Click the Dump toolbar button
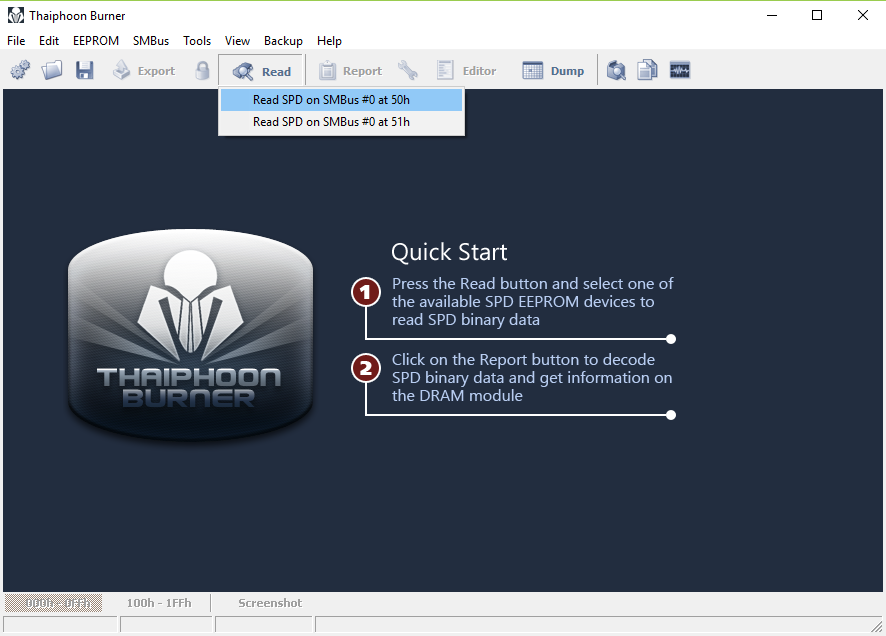Image resolution: width=886 pixels, height=636 pixels. click(x=553, y=71)
